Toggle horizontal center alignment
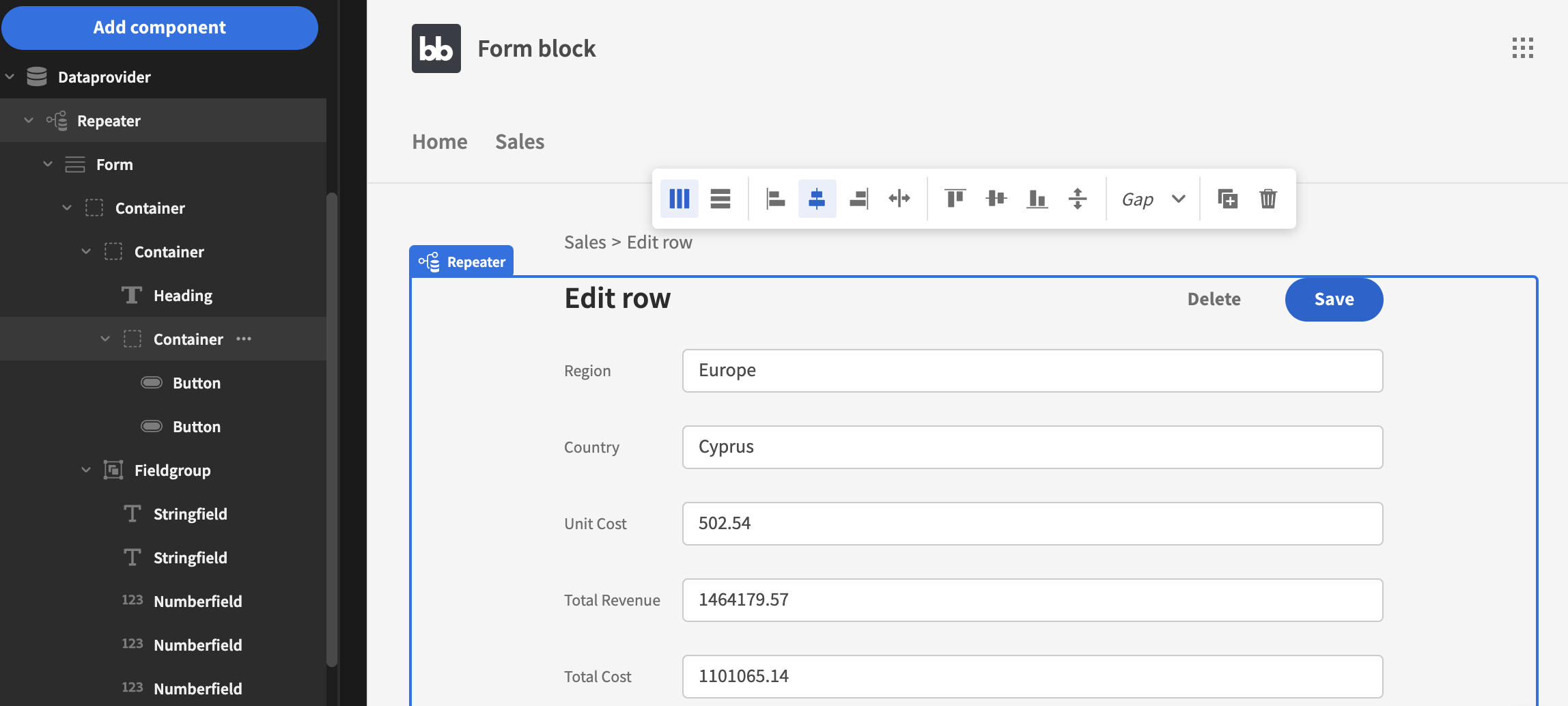This screenshot has height=706, width=1568. 817,199
